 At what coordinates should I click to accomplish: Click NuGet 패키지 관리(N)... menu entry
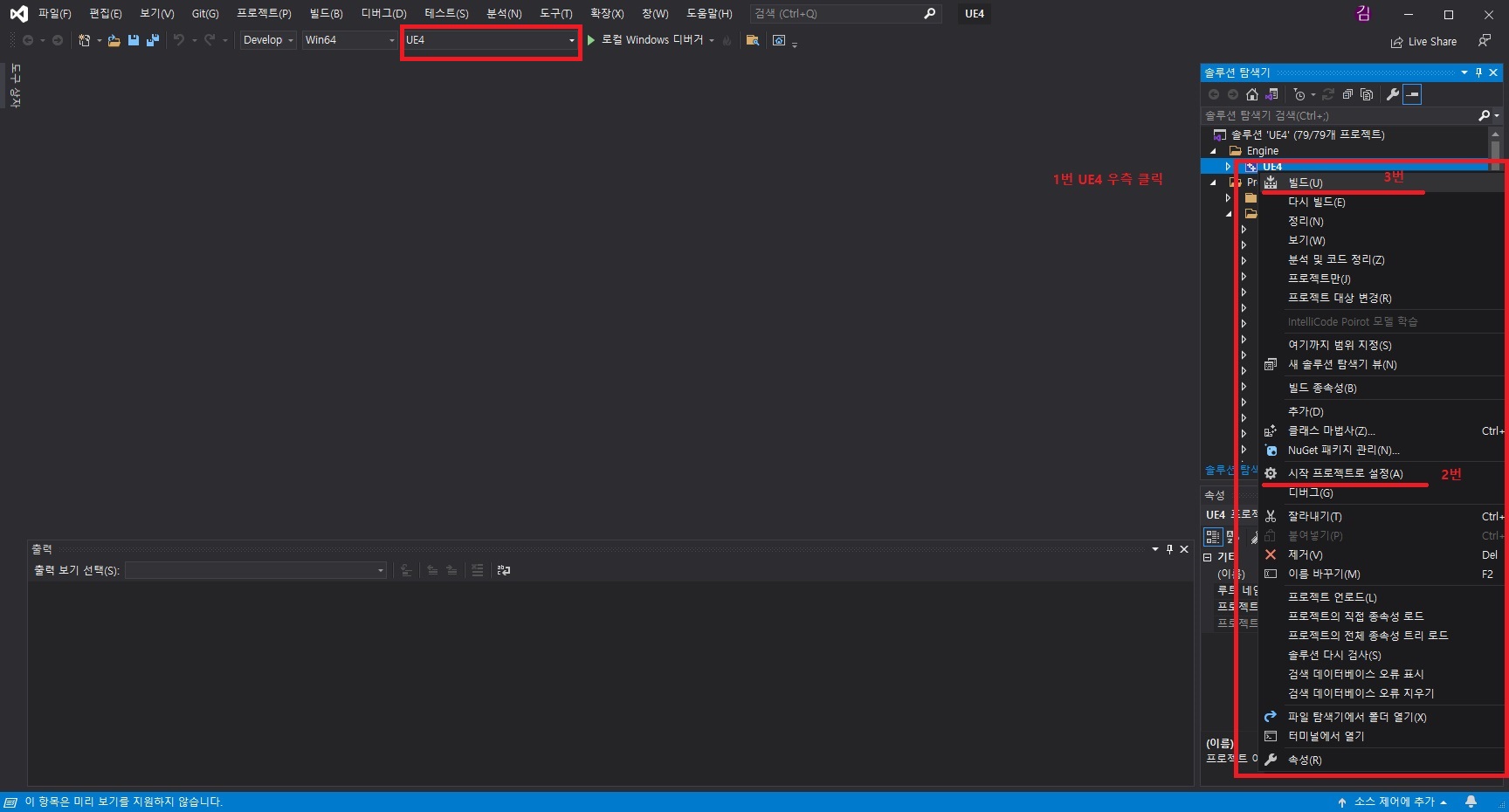tap(1380, 450)
